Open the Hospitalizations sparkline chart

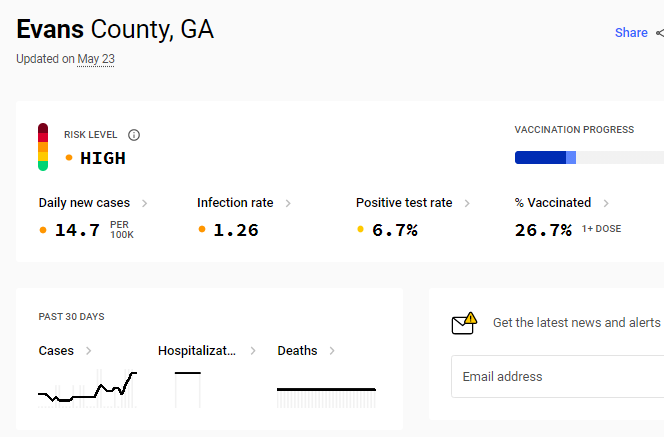188,390
